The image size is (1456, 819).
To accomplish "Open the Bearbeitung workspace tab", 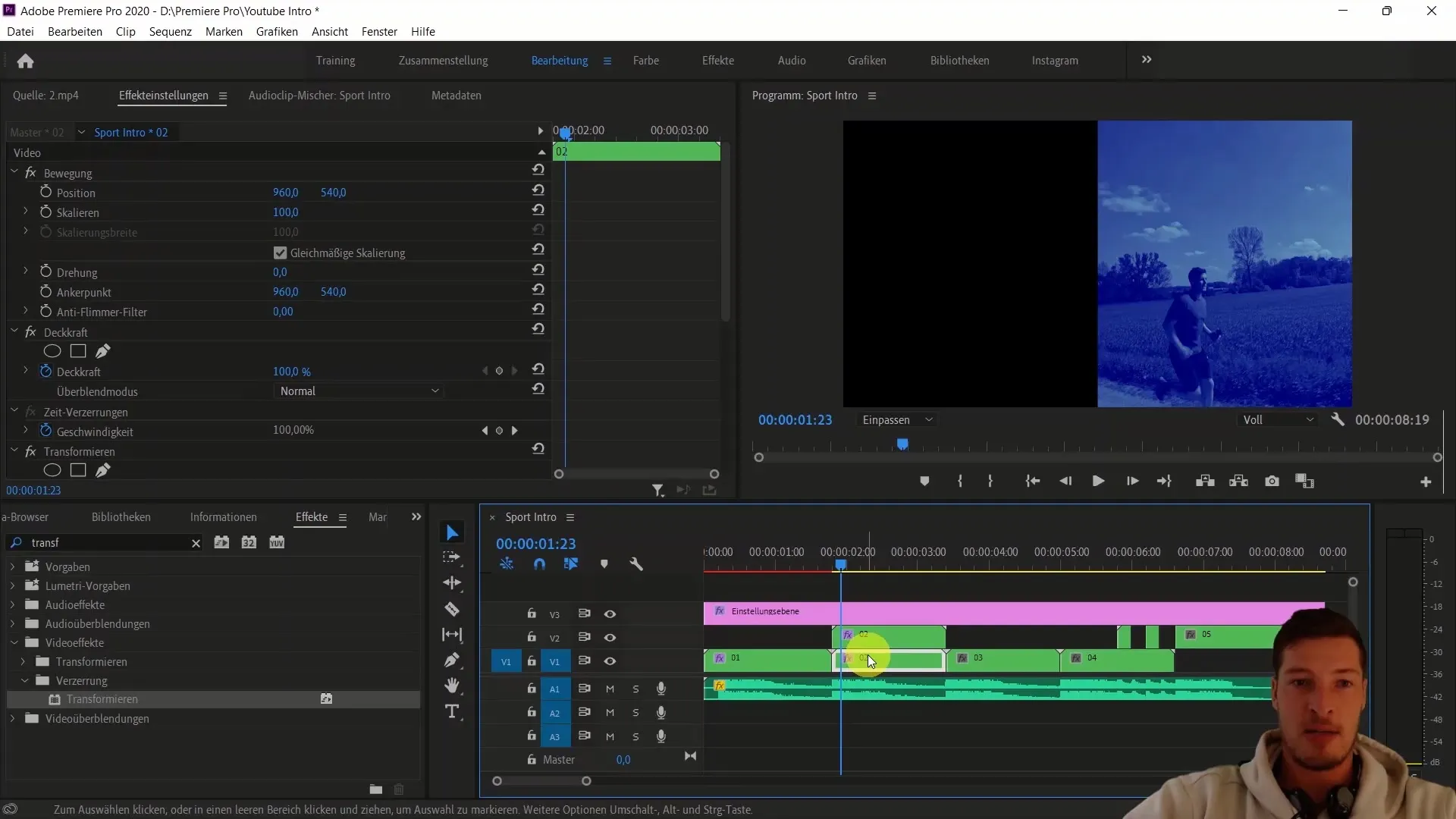I will 559,60.
